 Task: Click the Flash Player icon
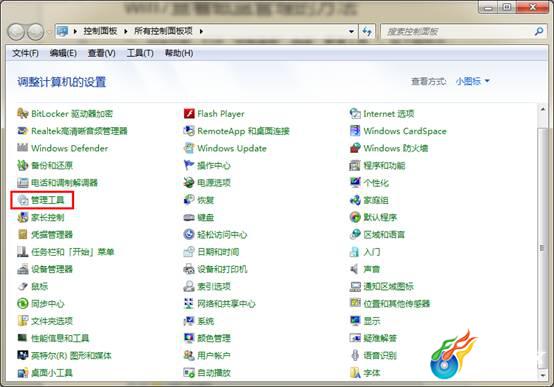pos(189,113)
